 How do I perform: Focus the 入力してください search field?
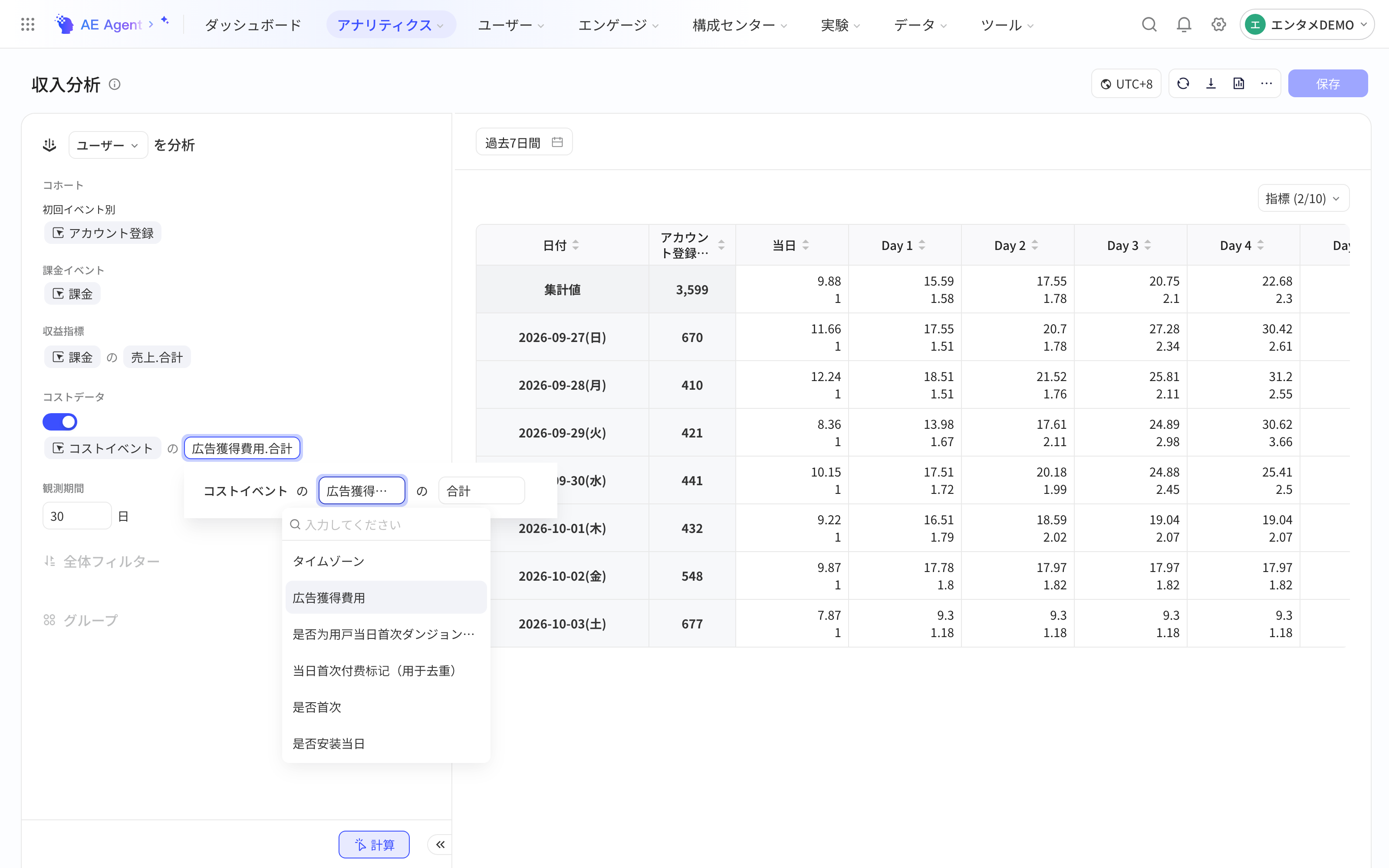386,524
